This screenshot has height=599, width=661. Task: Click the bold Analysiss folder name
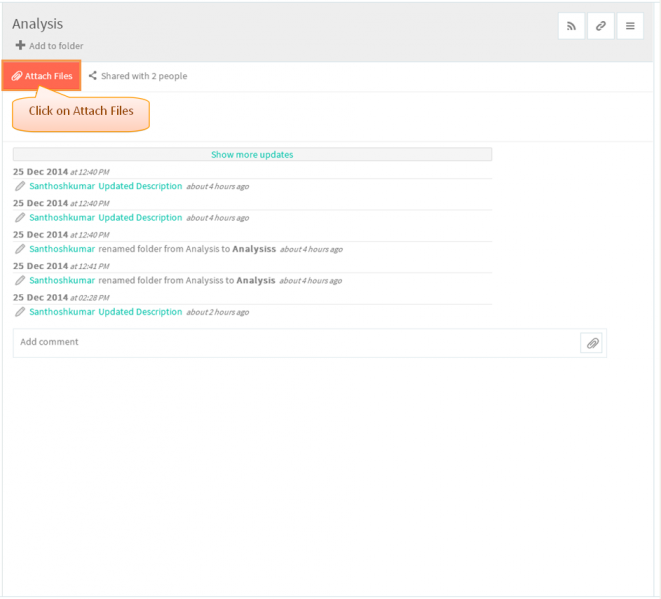(254, 249)
